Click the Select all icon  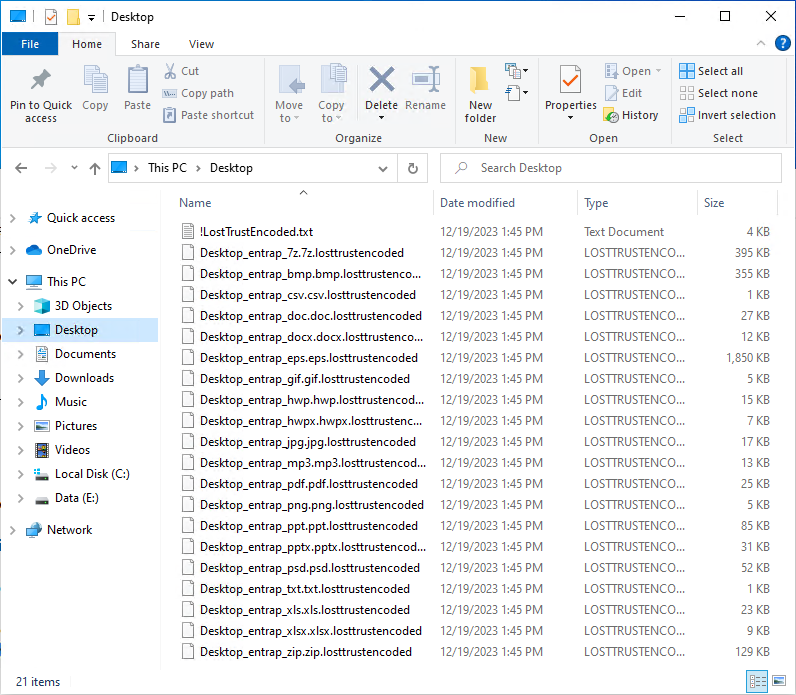(x=686, y=71)
